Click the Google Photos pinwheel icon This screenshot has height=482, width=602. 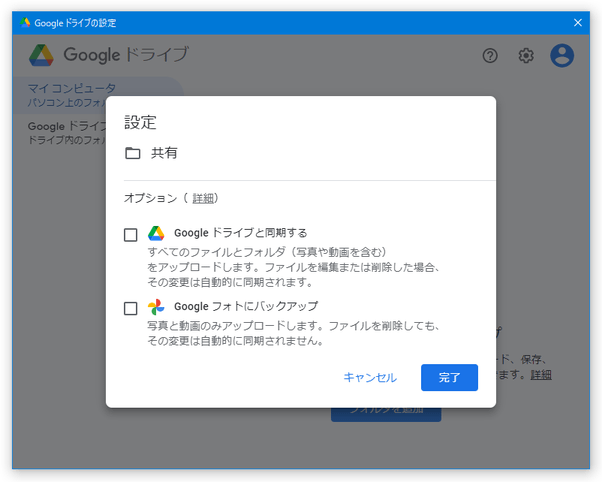tap(156, 307)
